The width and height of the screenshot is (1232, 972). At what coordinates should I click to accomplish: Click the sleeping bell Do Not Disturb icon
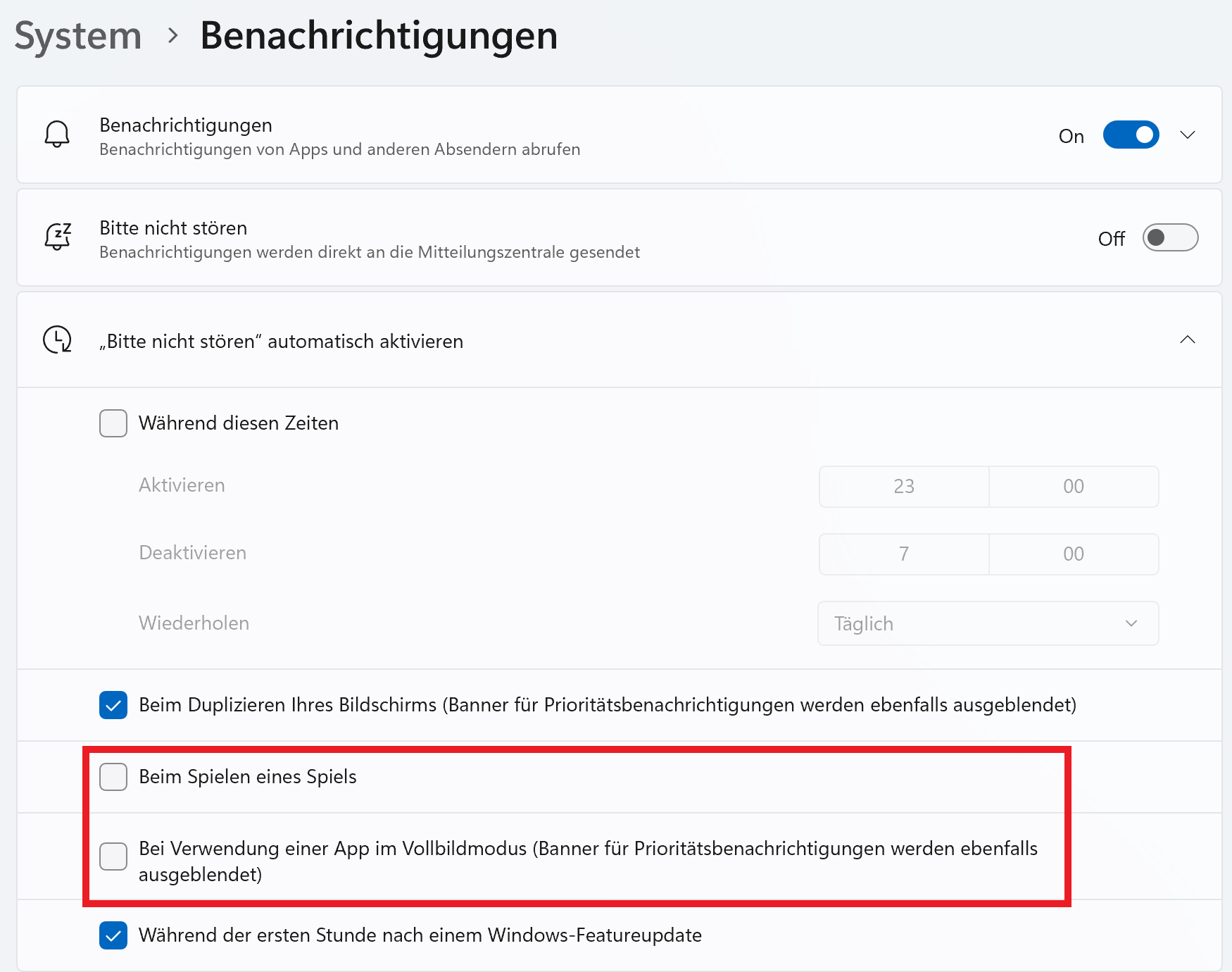58,237
